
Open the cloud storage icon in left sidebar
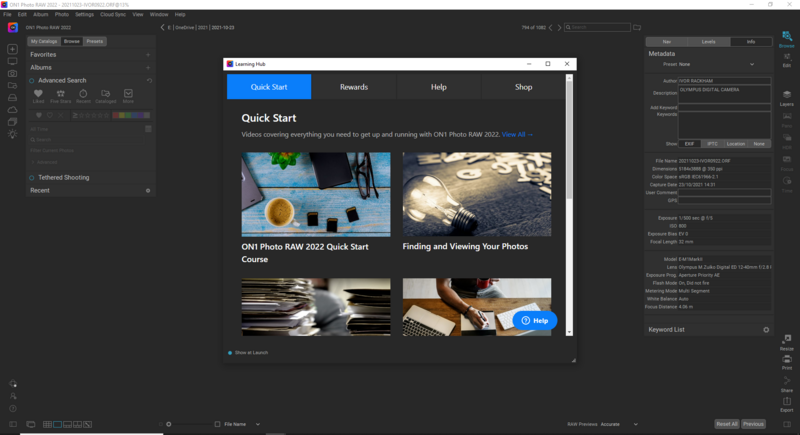point(13,110)
